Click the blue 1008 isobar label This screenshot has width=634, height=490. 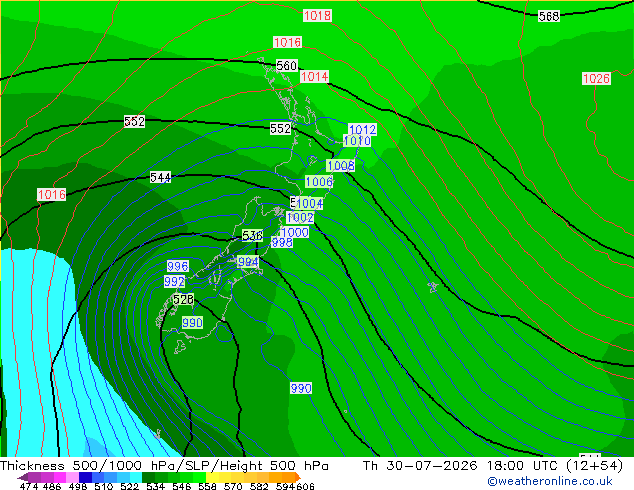pyautogui.click(x=340, y=166)
